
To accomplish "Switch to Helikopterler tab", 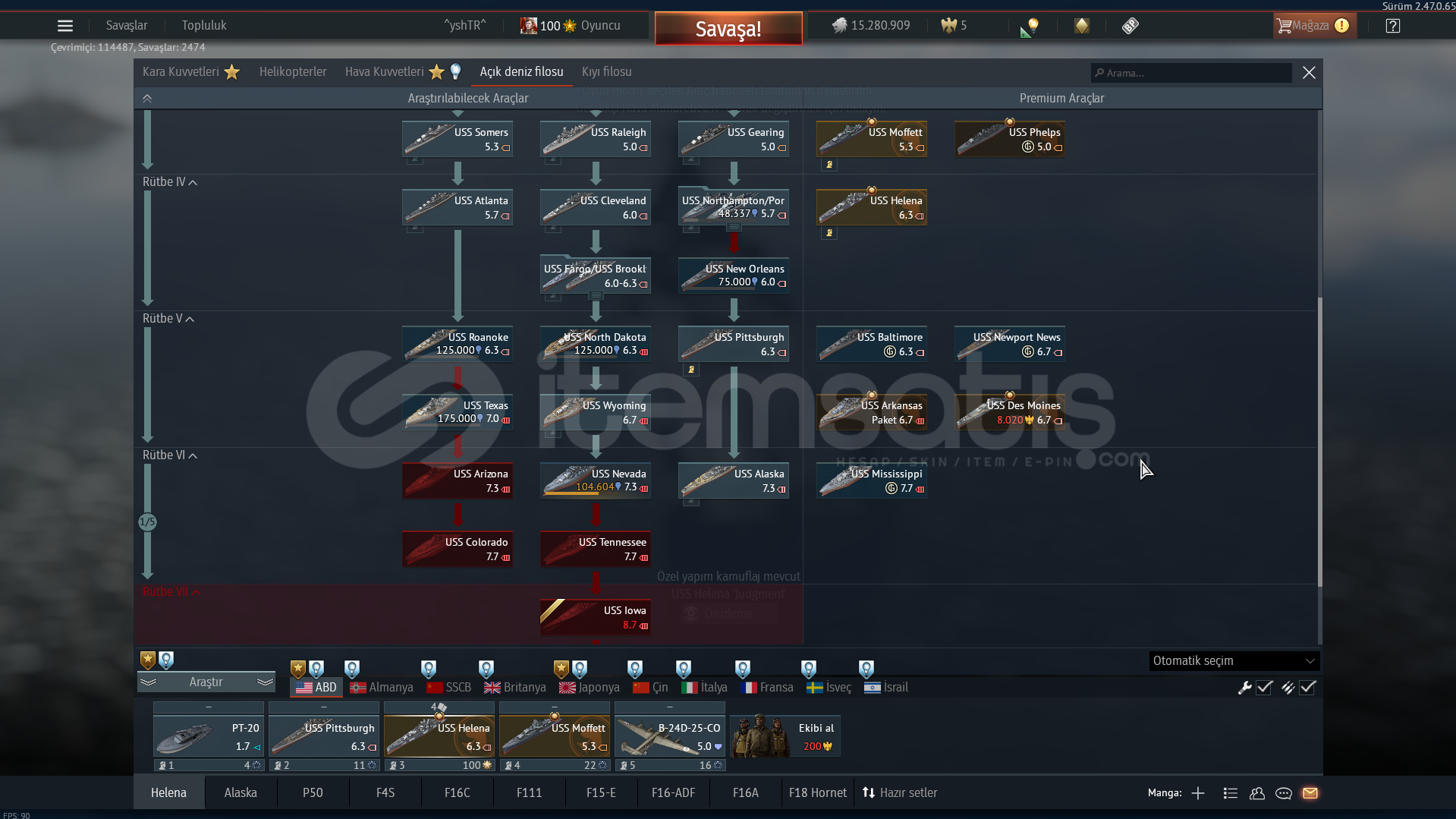I will tap(293, 72).
